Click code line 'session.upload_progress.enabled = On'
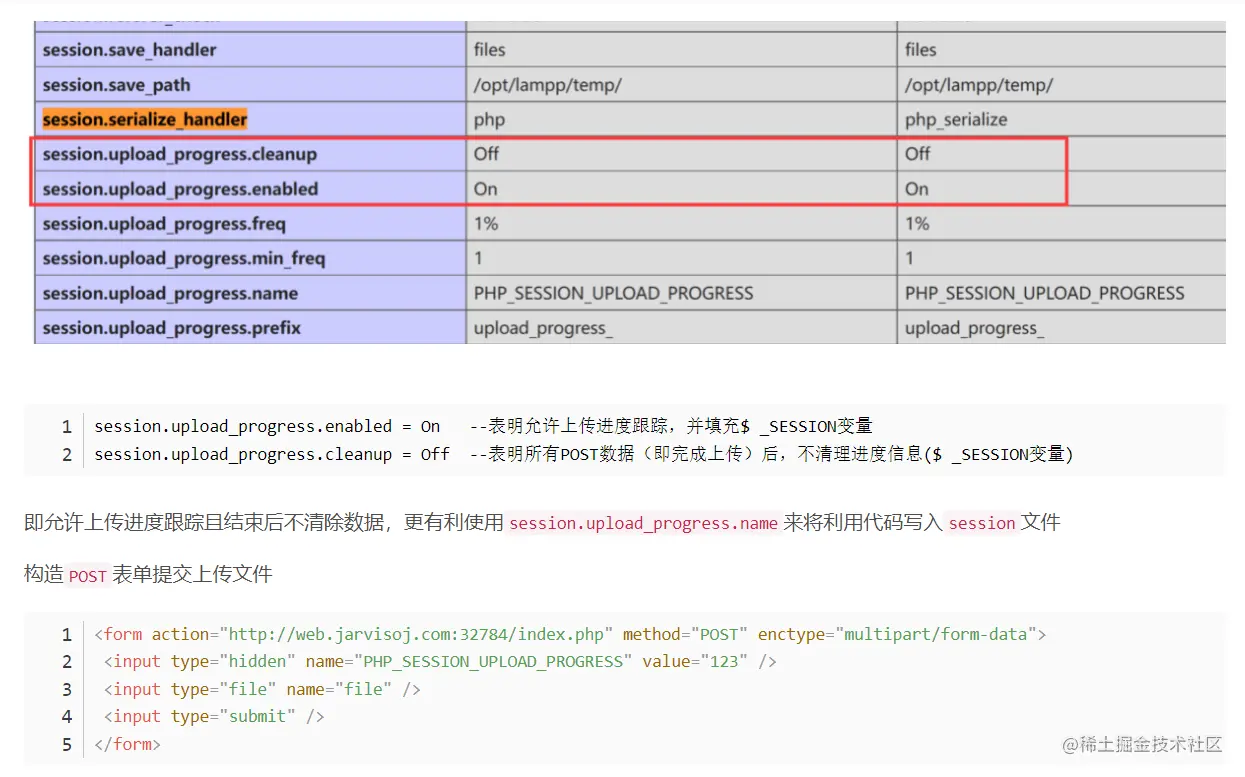 tap(267, 427)
